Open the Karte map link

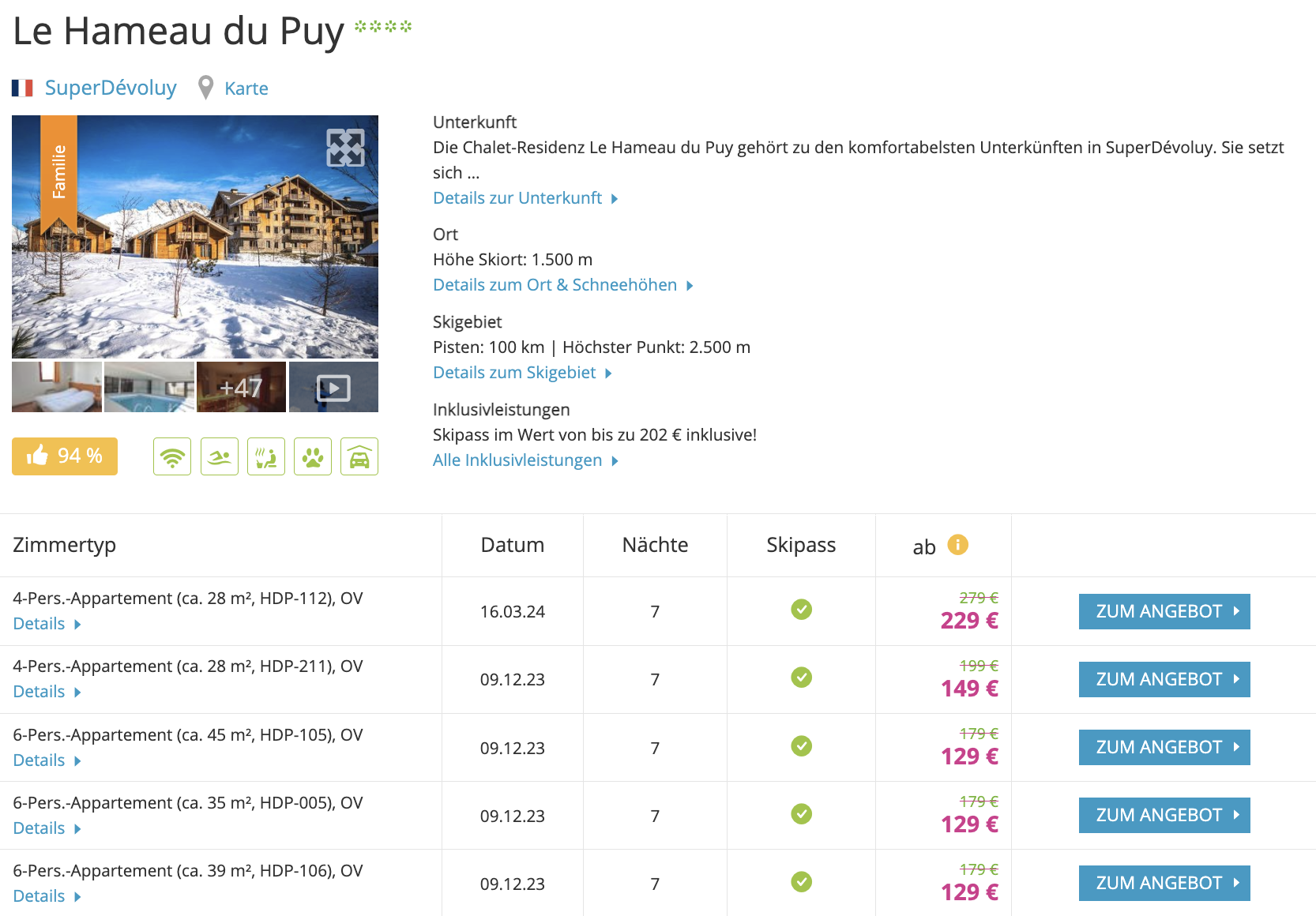246,88
